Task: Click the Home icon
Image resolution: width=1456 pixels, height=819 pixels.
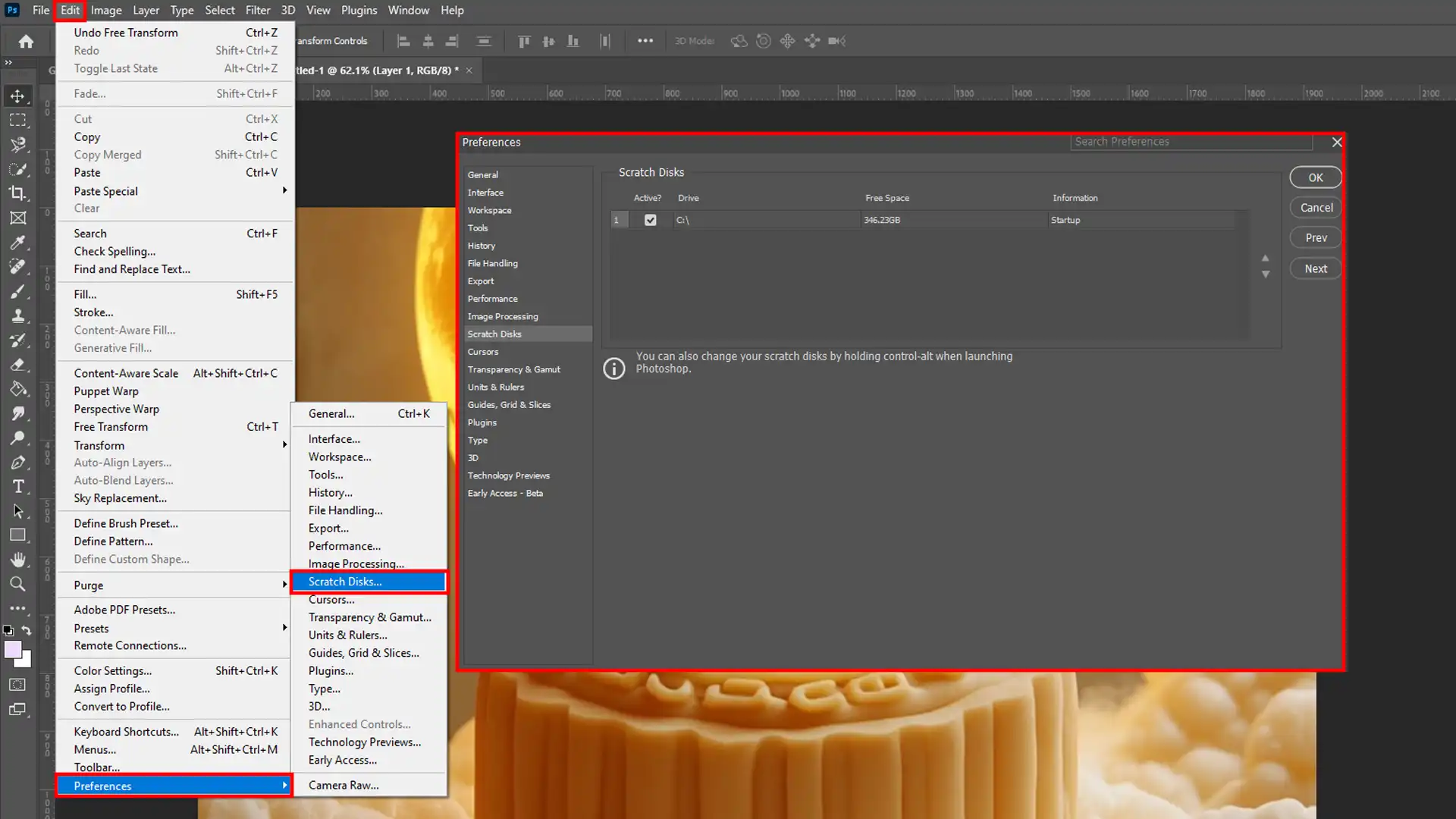Action: (26, 41)
